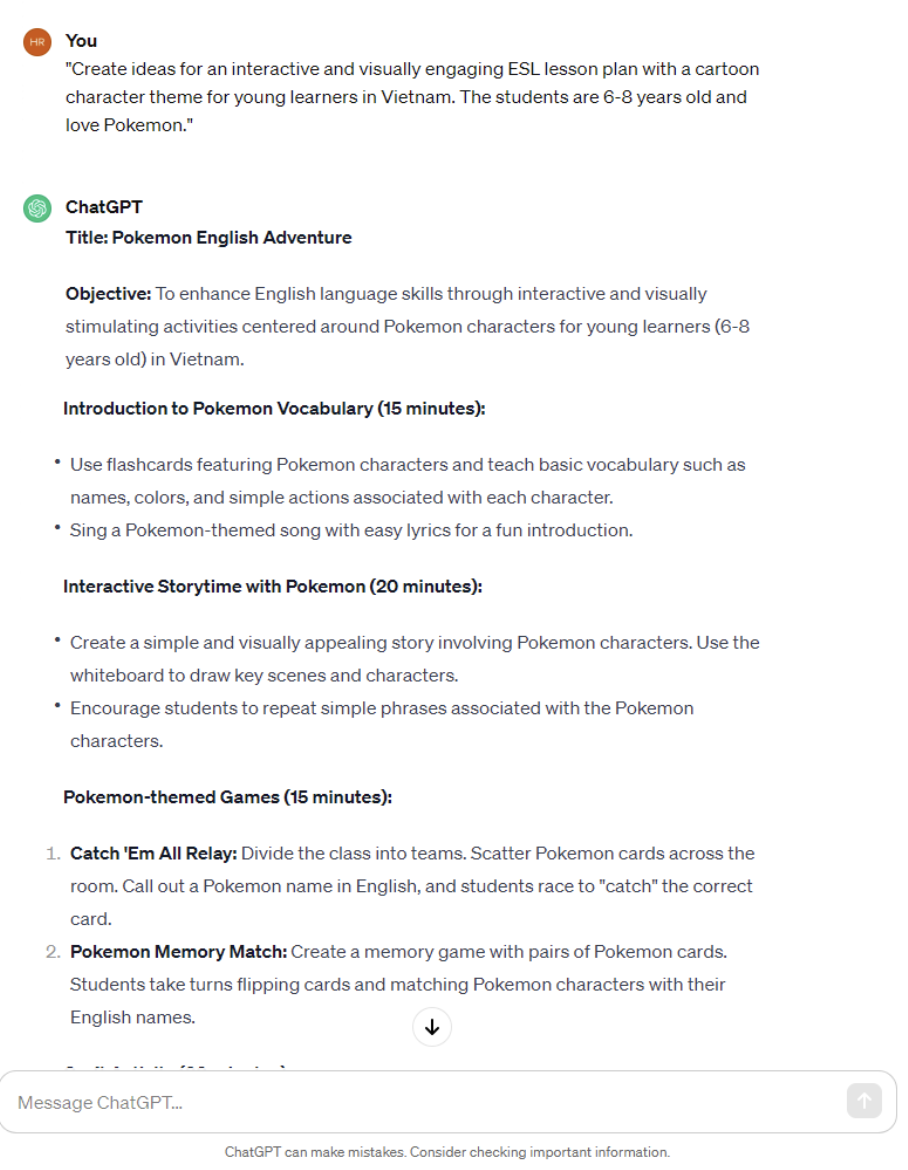Image resolution: width=908 pixels, height=1170 pixels.
Task: Click the green OpenAI logo next to ChatGPT
Action: point(36,208)
